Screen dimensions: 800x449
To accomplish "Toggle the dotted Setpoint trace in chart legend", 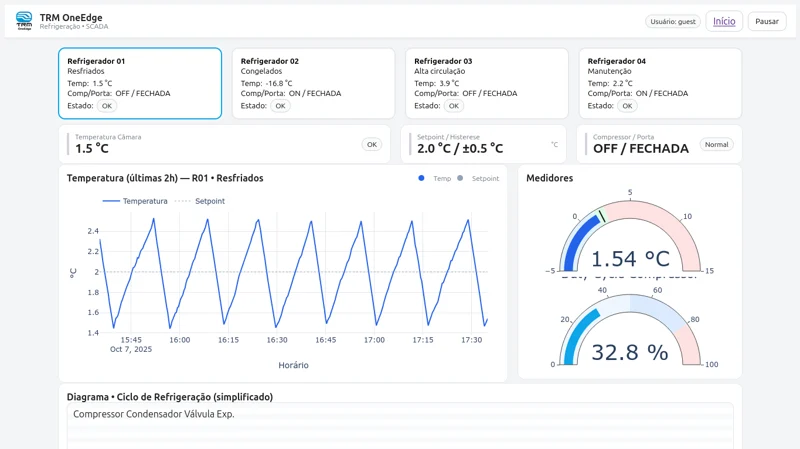I will click(201, 201).
